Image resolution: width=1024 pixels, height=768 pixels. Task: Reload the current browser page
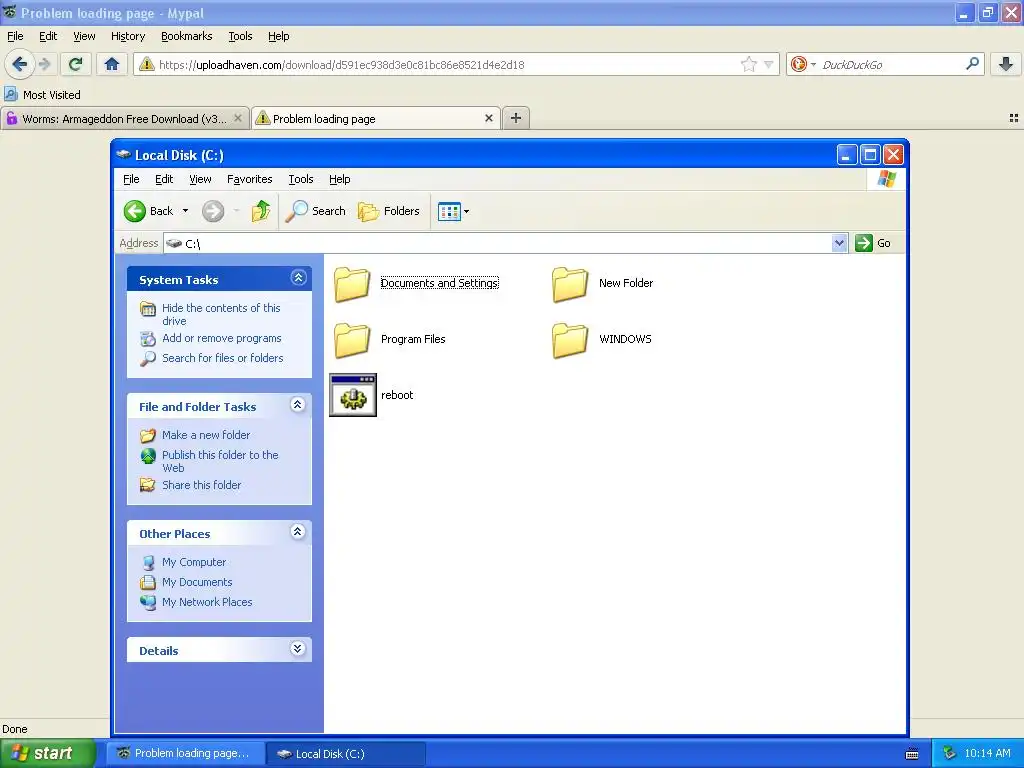(x=75, y=64)
